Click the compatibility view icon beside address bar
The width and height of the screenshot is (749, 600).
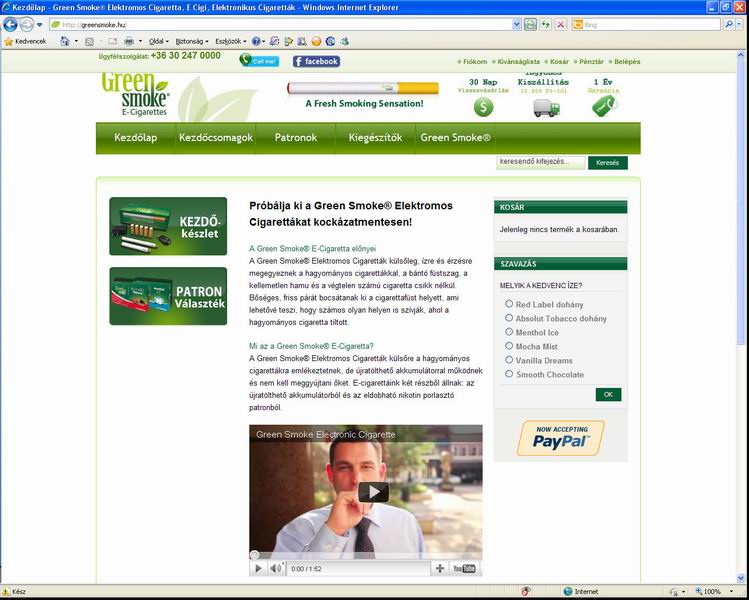[x=530, y=24]
